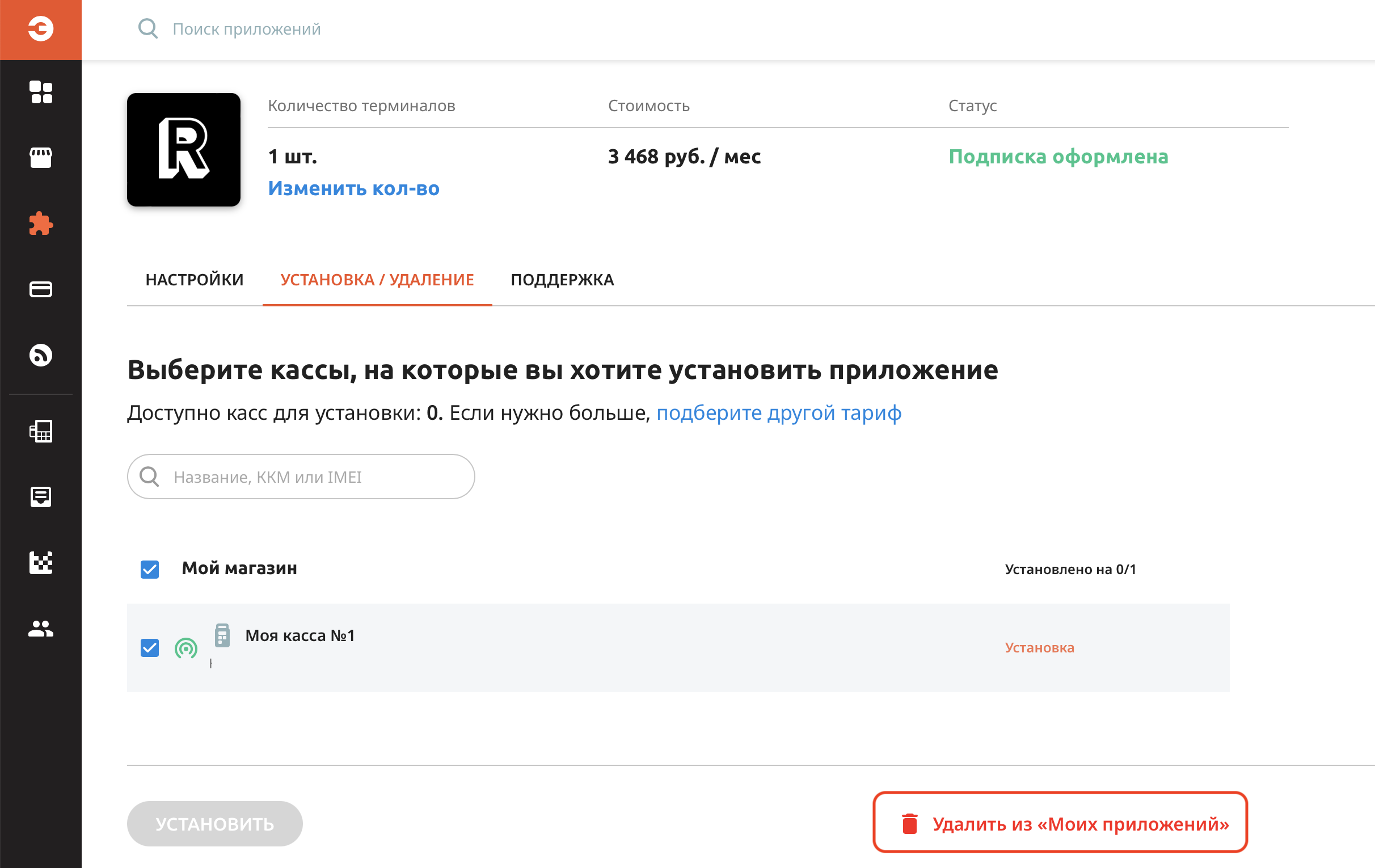The height and width of the screenshot is (868, 1375).
Task: Select the УСТАНОВКА / УДАЛЕНИЕ tab
Action: coord(377,280)
